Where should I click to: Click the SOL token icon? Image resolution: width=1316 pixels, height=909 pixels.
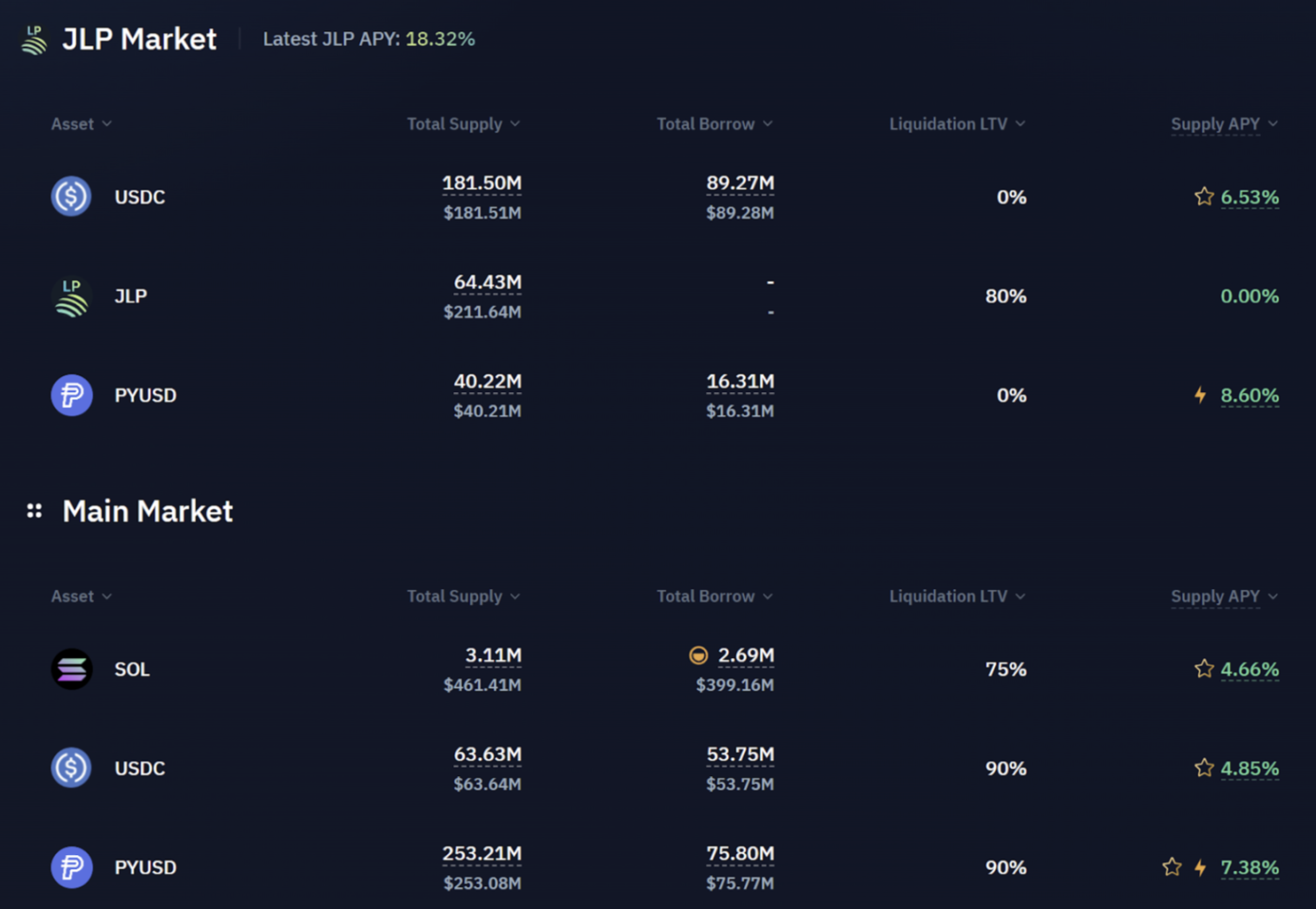click(71, 669)
